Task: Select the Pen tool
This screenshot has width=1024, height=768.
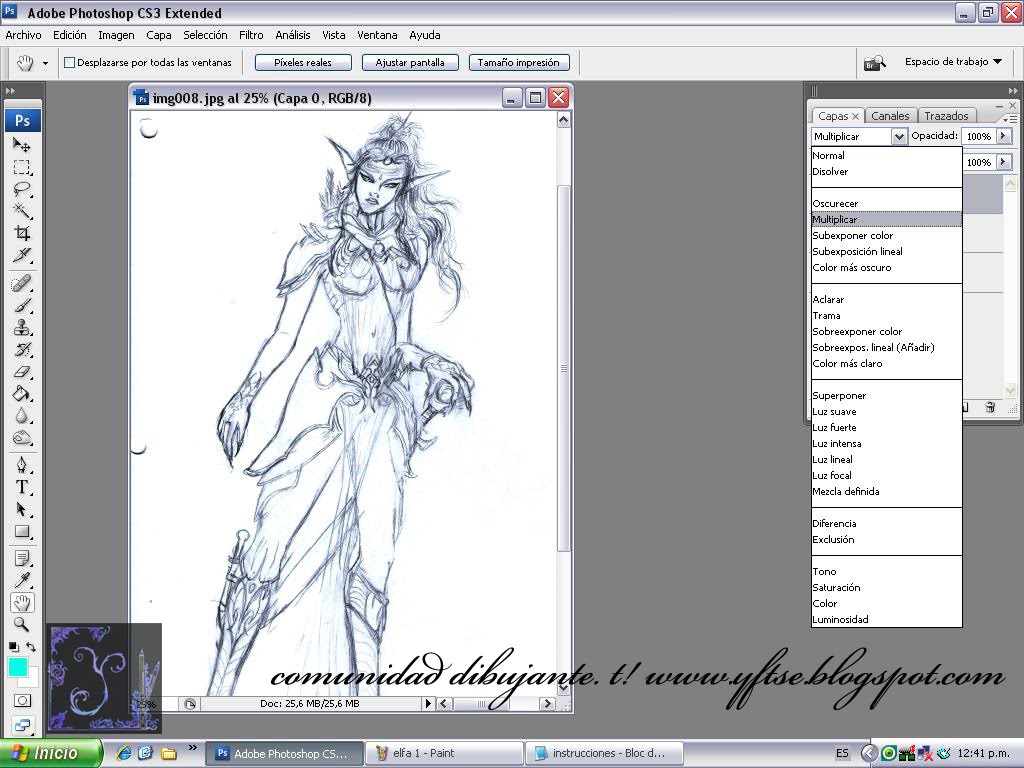Action: coord(22,465)
